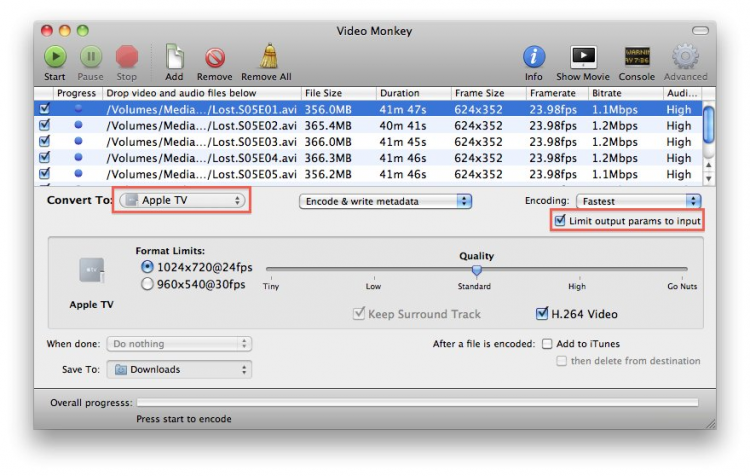Click the 40m 41s duration cell
Screen dimensions: 750x476
point(403,125)
